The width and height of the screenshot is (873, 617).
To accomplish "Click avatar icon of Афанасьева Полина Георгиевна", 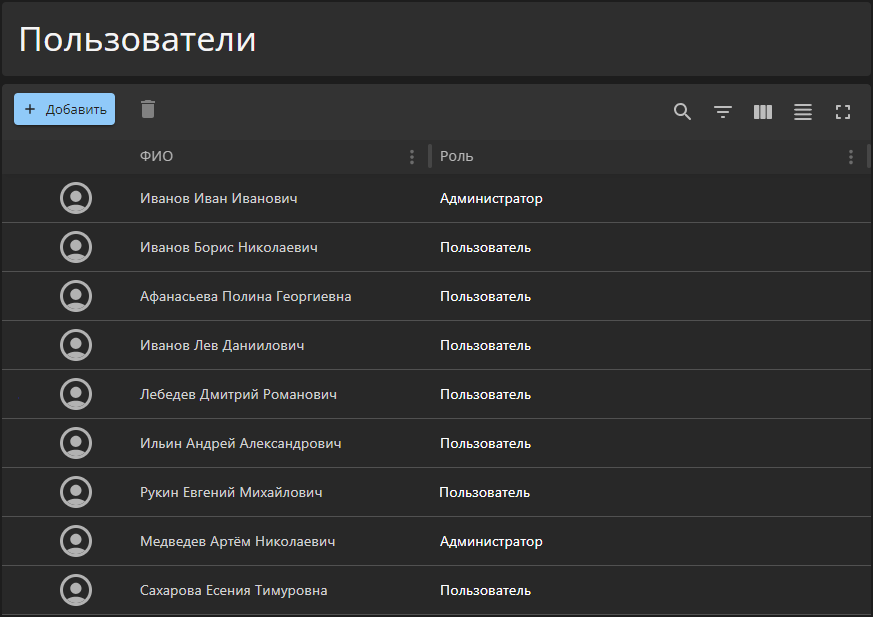I will (x=76, y=296).
